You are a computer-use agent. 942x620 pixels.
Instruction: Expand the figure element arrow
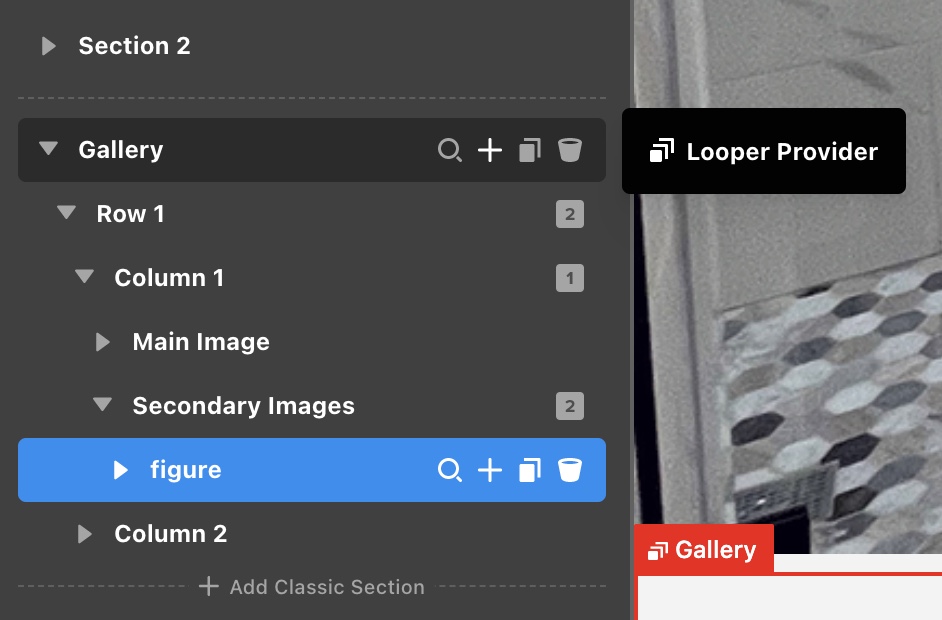pos(120,470)
